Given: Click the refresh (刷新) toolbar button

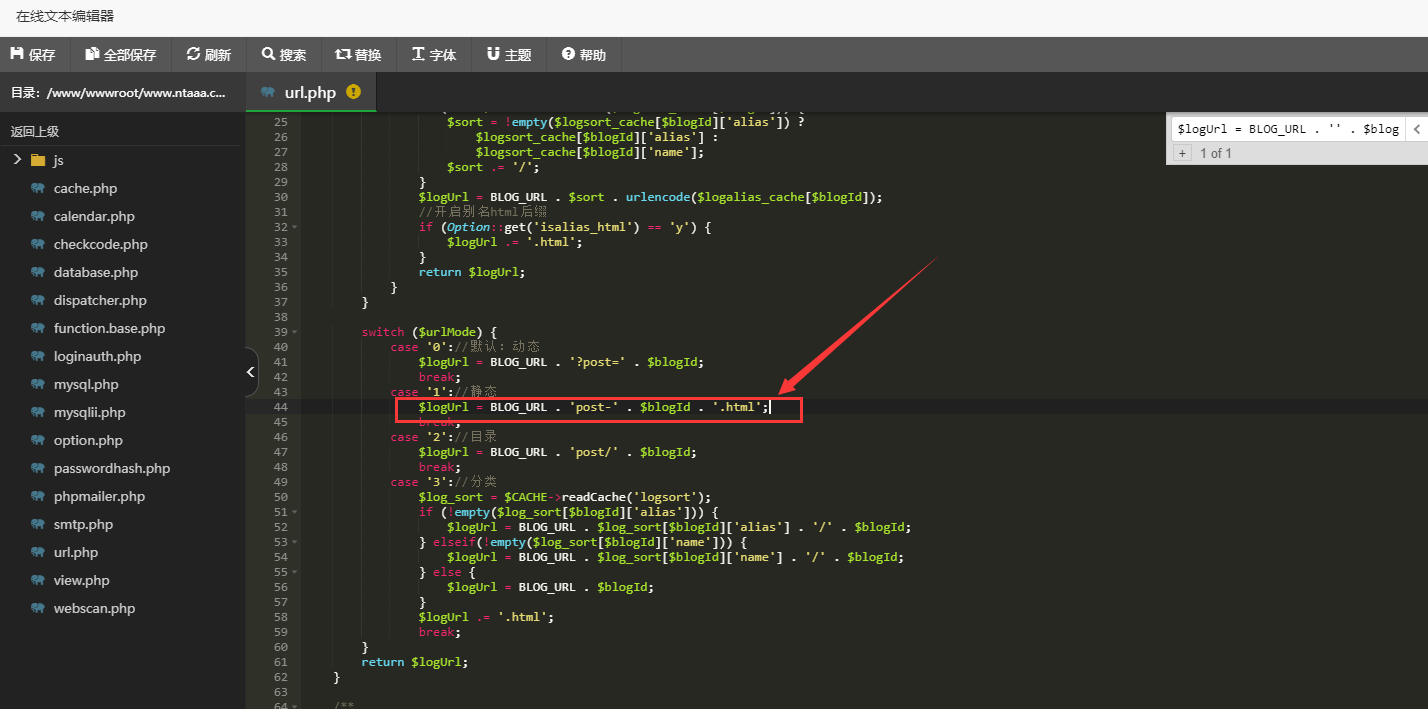Looking at the screenshot, I should pos(208,55).
